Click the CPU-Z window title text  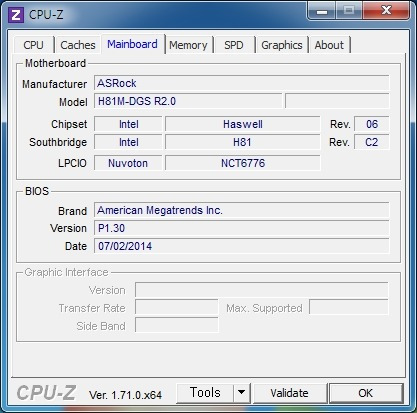point(46,15)
